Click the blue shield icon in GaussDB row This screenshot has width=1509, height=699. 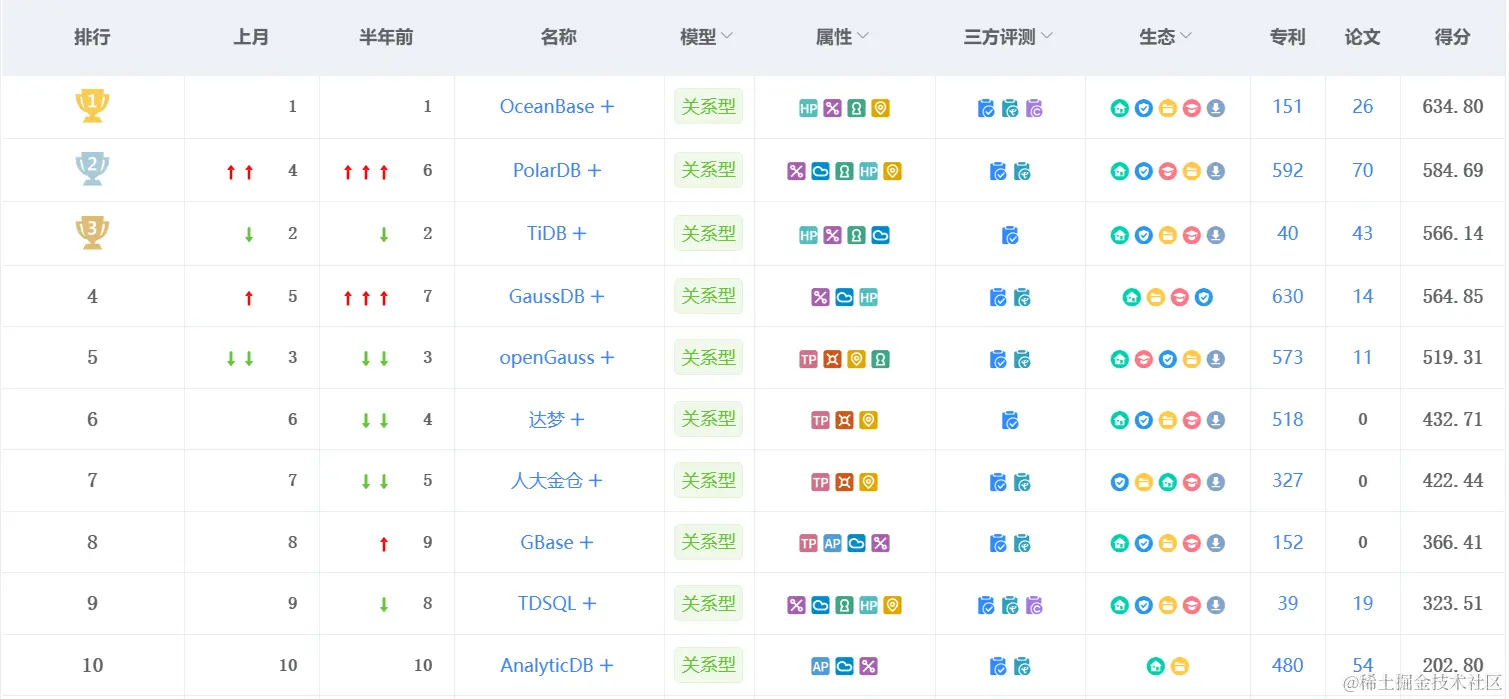pos(1204,297)
